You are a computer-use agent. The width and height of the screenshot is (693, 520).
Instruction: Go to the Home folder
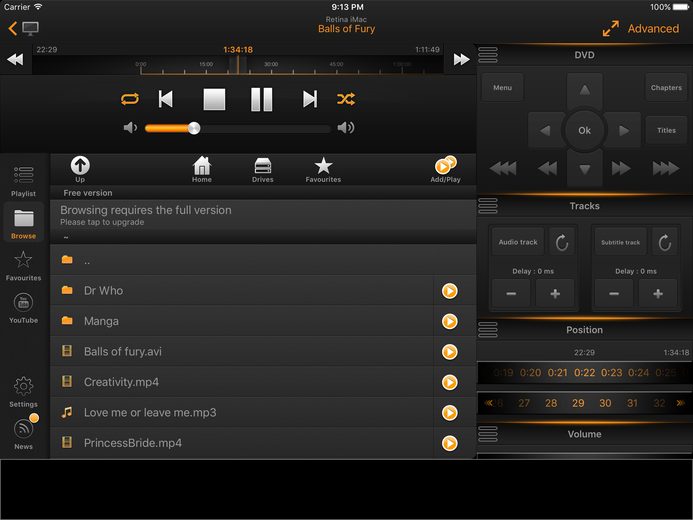point(202,169)
